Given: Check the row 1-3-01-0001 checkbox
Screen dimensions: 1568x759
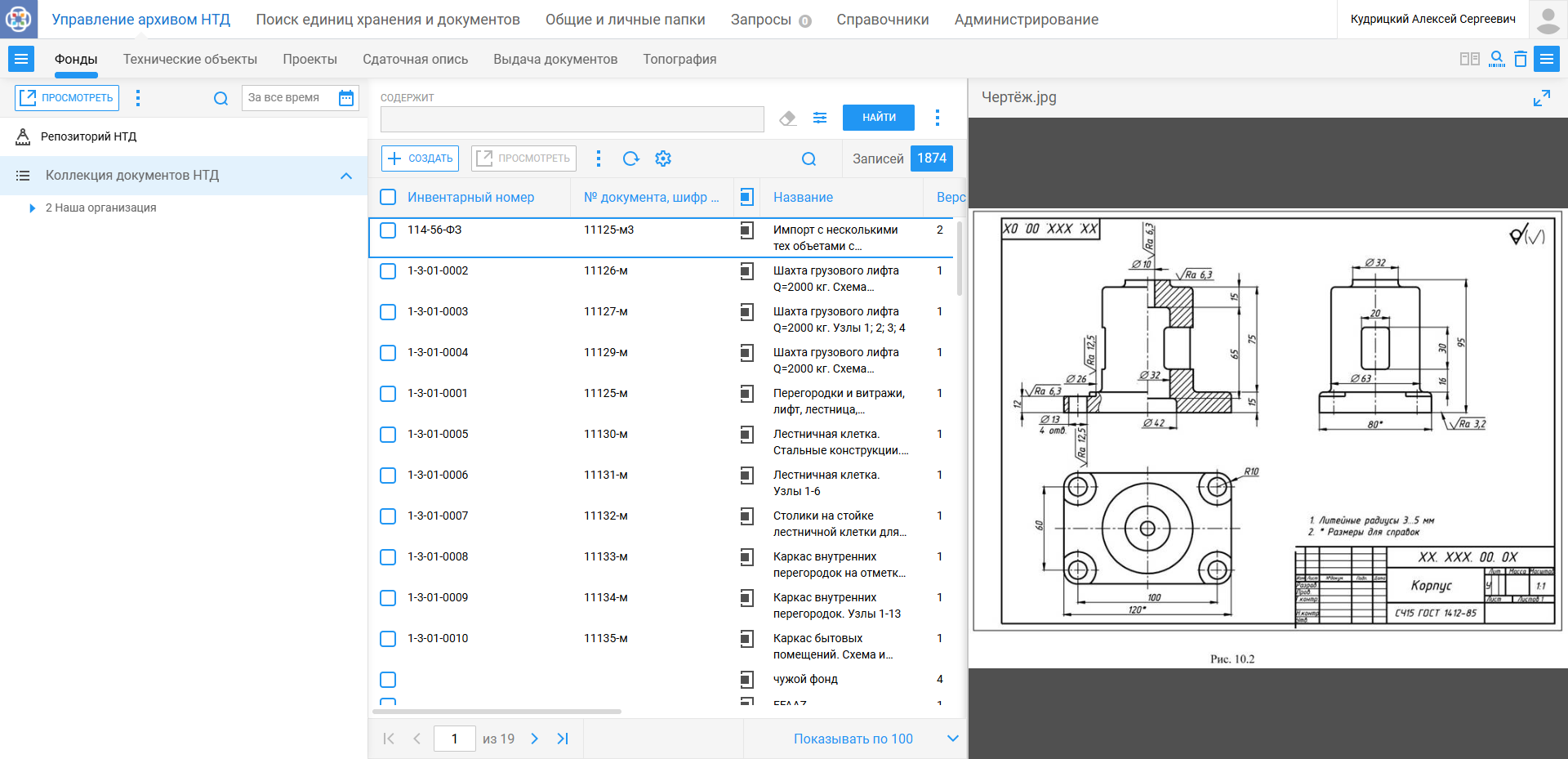Looking at the screenshot, I should point(388,394).
